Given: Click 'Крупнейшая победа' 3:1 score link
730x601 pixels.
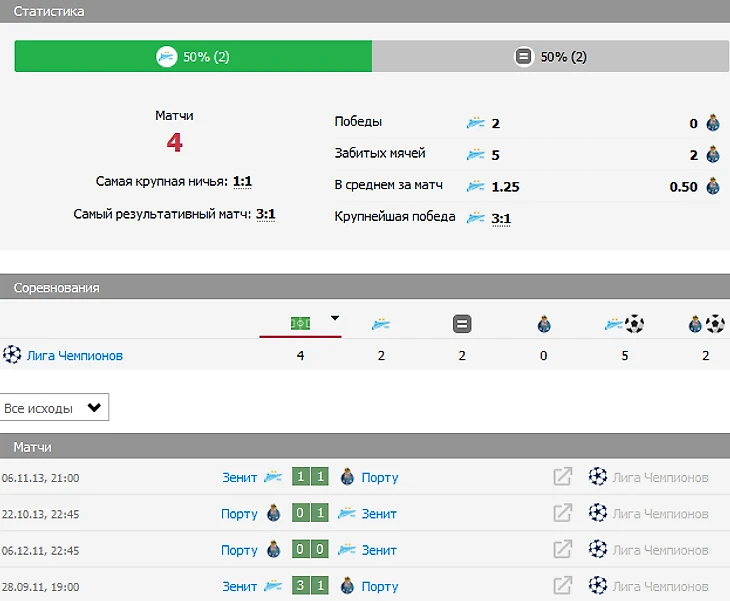Looking at the screenshot, I should 501,217.
